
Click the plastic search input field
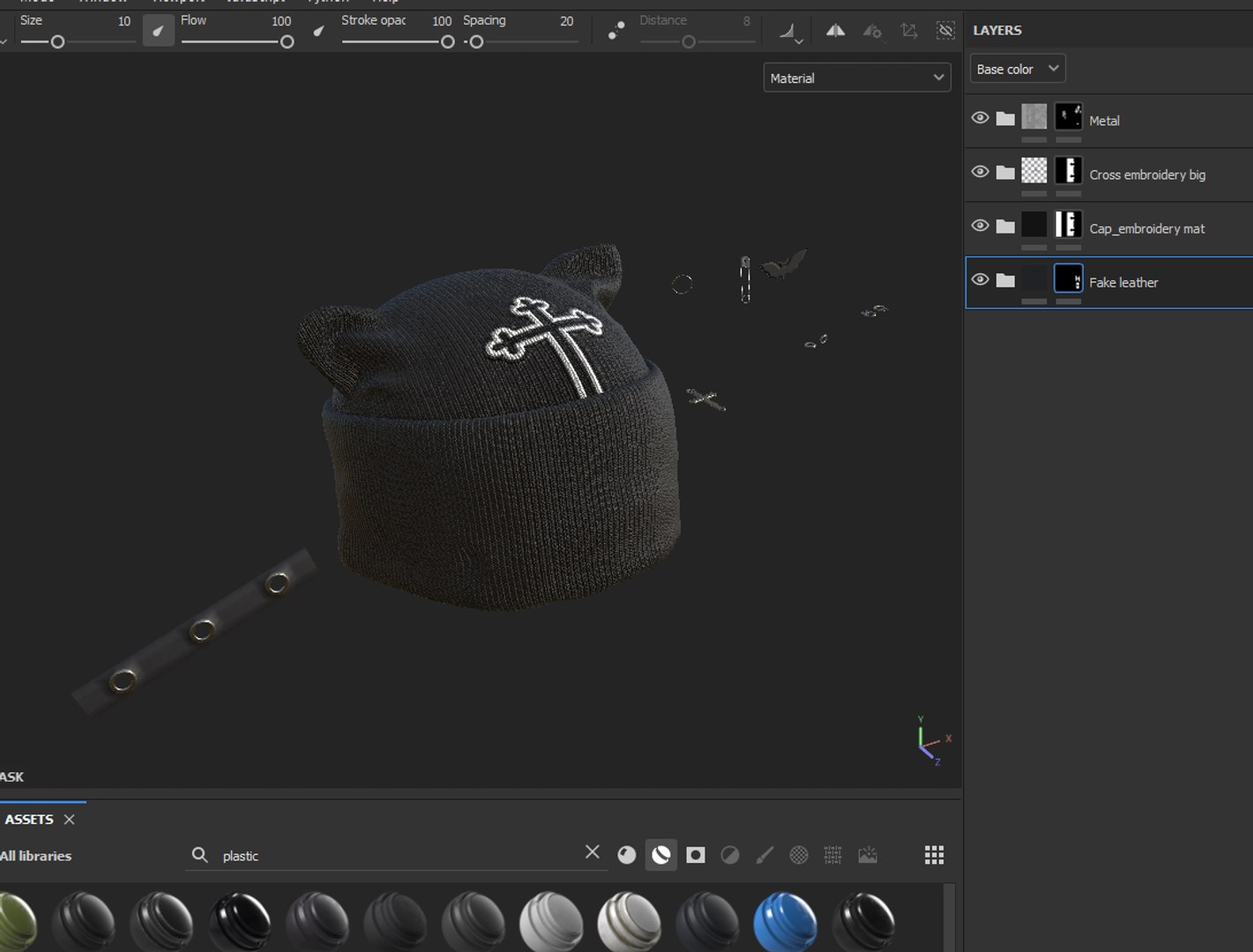pyautogui.click(x=397, y=856)
